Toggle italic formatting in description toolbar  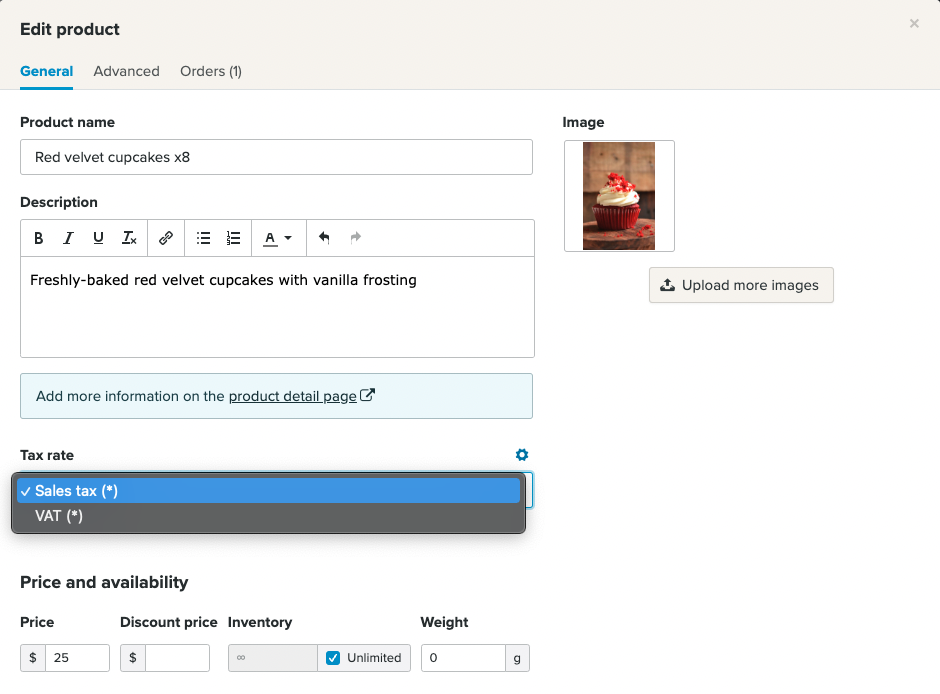(68, 238)
